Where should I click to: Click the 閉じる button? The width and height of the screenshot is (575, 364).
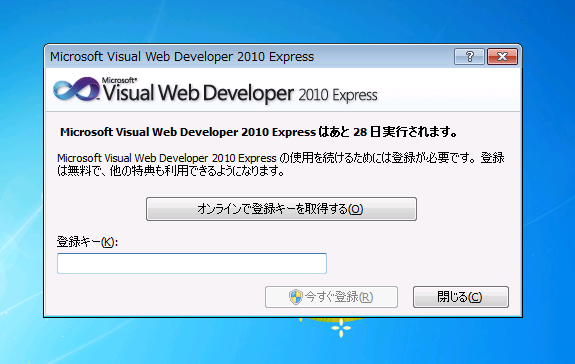[461, 297]
